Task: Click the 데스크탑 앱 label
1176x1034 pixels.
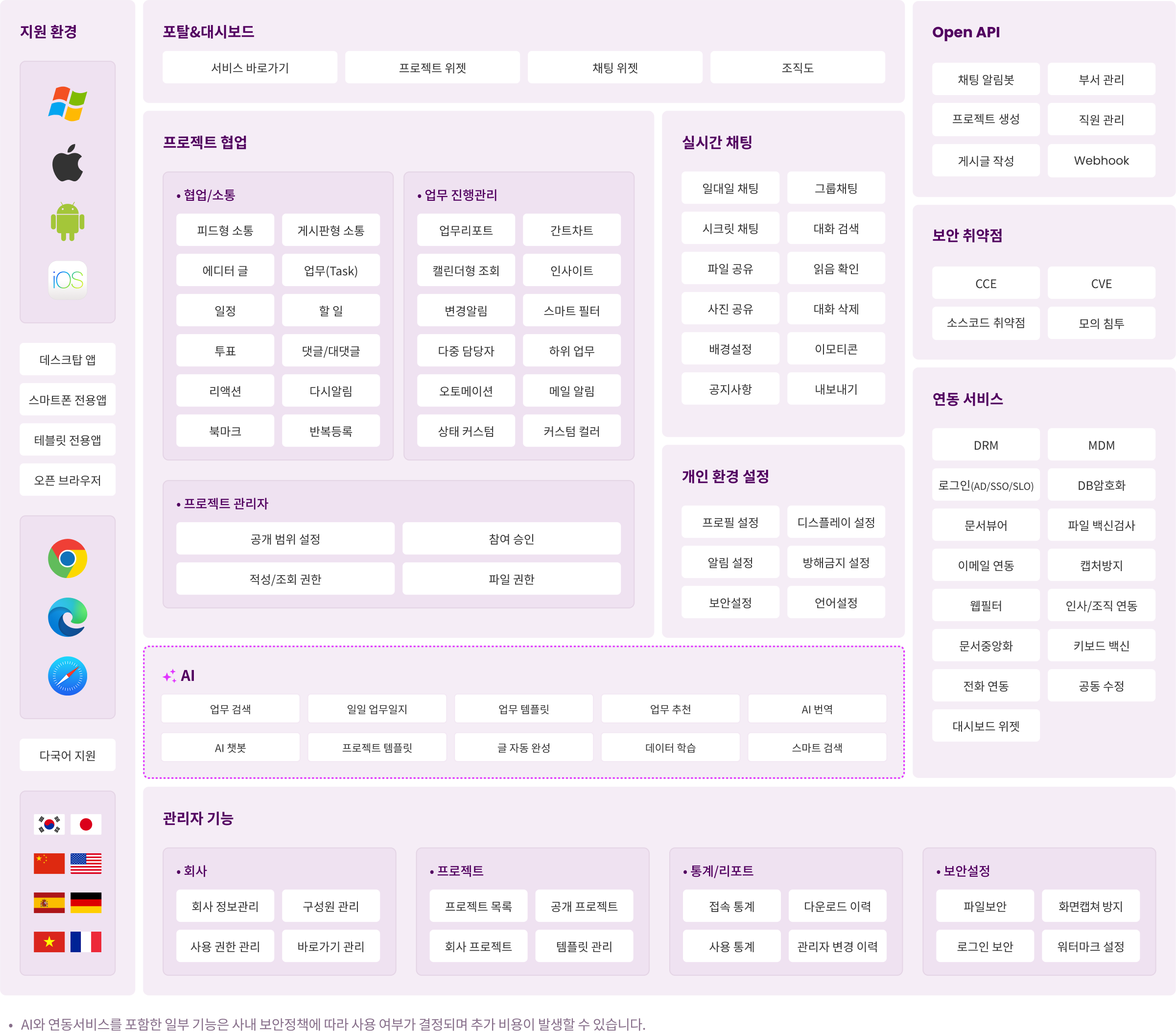Action: pyautogui.click(x=67, y=360)
